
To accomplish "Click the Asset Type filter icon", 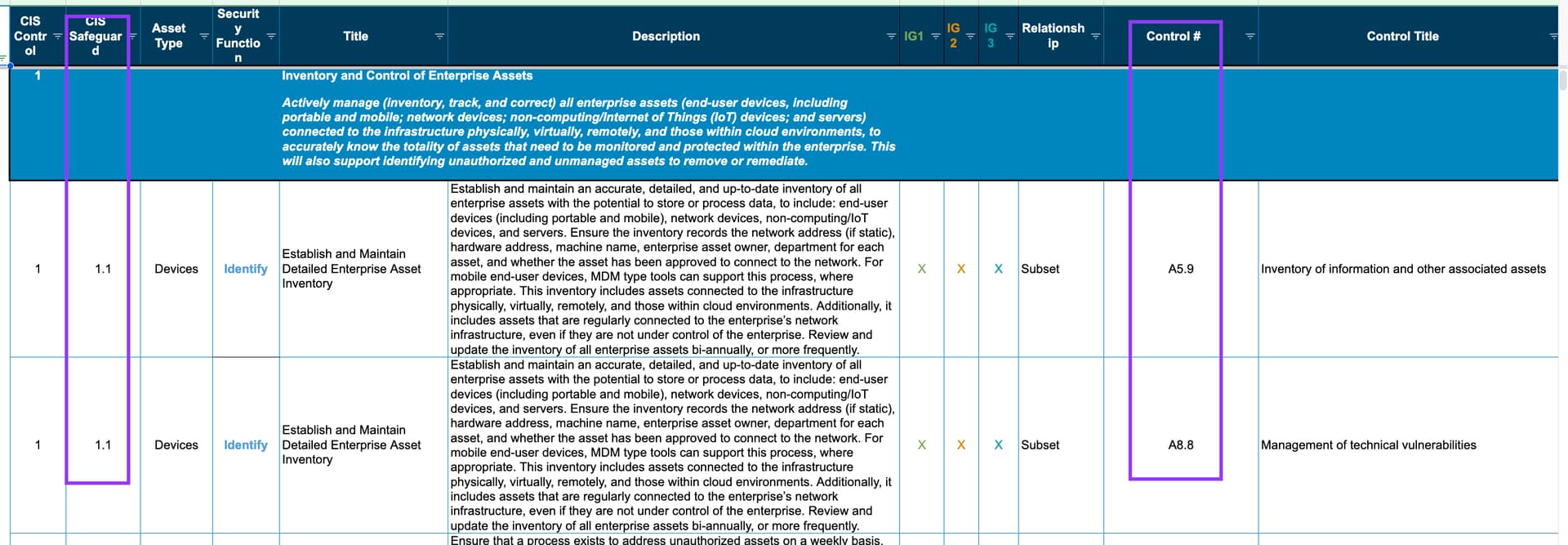I will pyautogui.click(x=204, y=37).
